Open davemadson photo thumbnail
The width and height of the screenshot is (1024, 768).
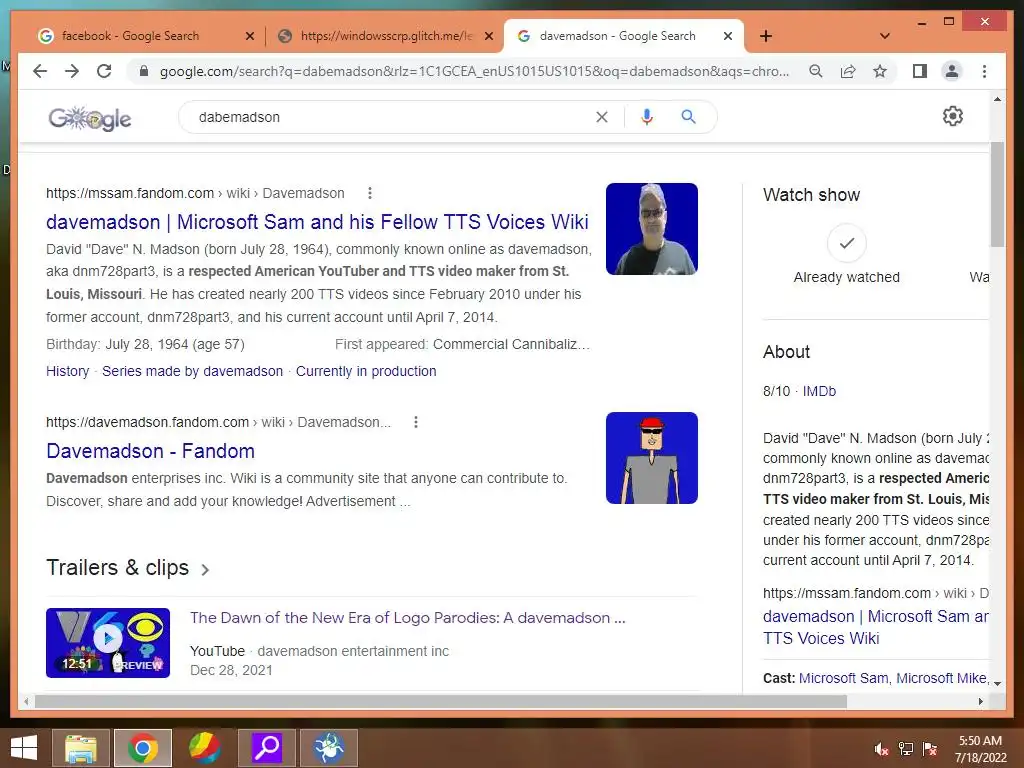652,229
